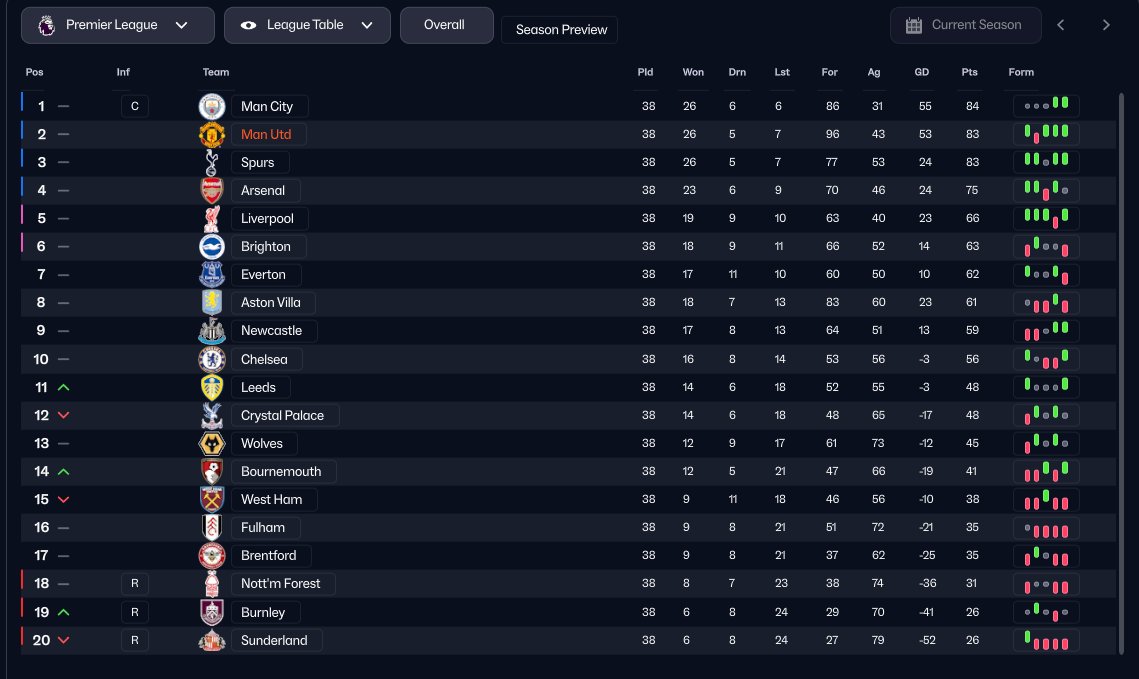The height and width of the screenshot is (679, 1139).
Task: Click the West Ham club crest
Action: [212, 499]
